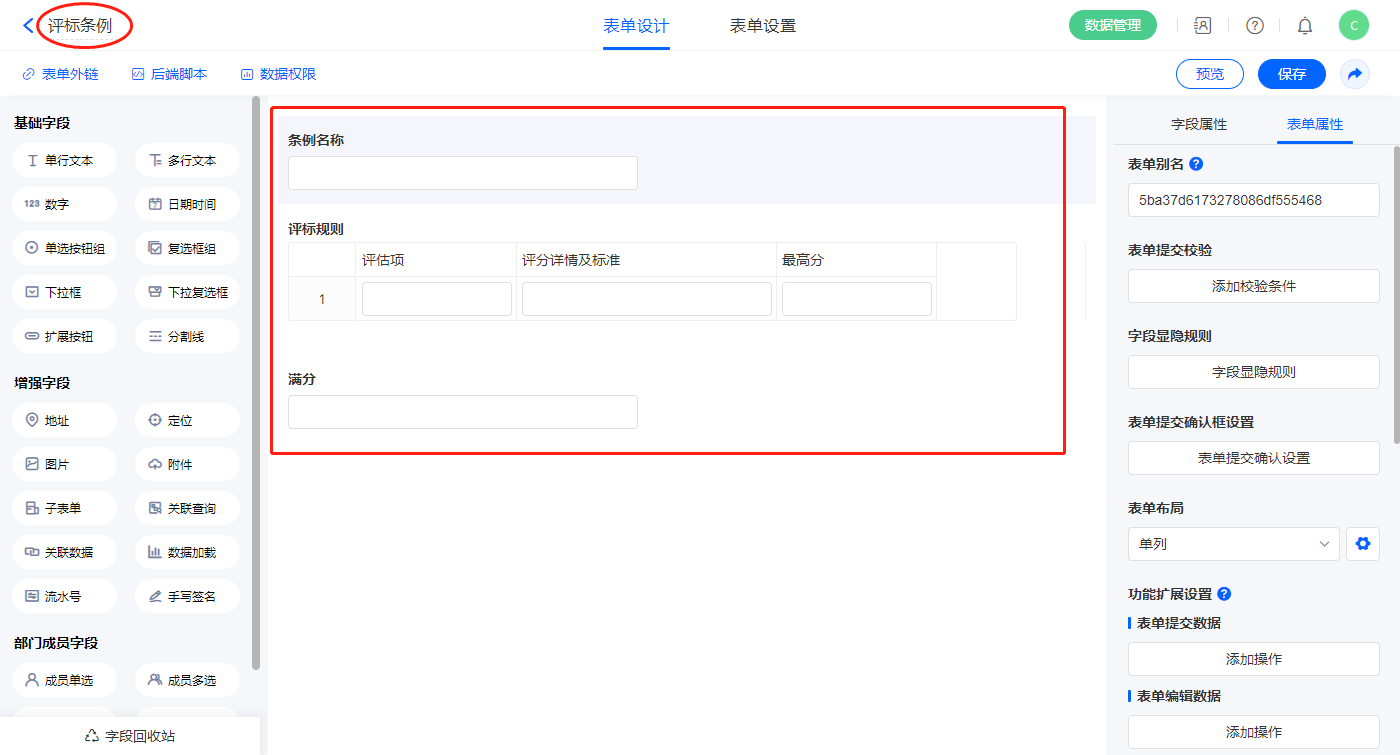Click the 保存 button
The height and width of the screenshot is (755, 1400).
point(1291,74)
